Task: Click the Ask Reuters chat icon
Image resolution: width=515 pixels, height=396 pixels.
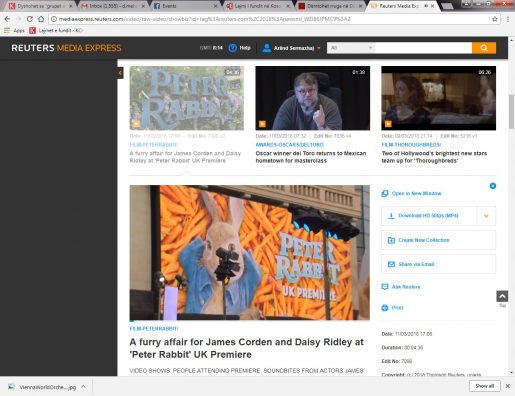Action: pos(385,287)
